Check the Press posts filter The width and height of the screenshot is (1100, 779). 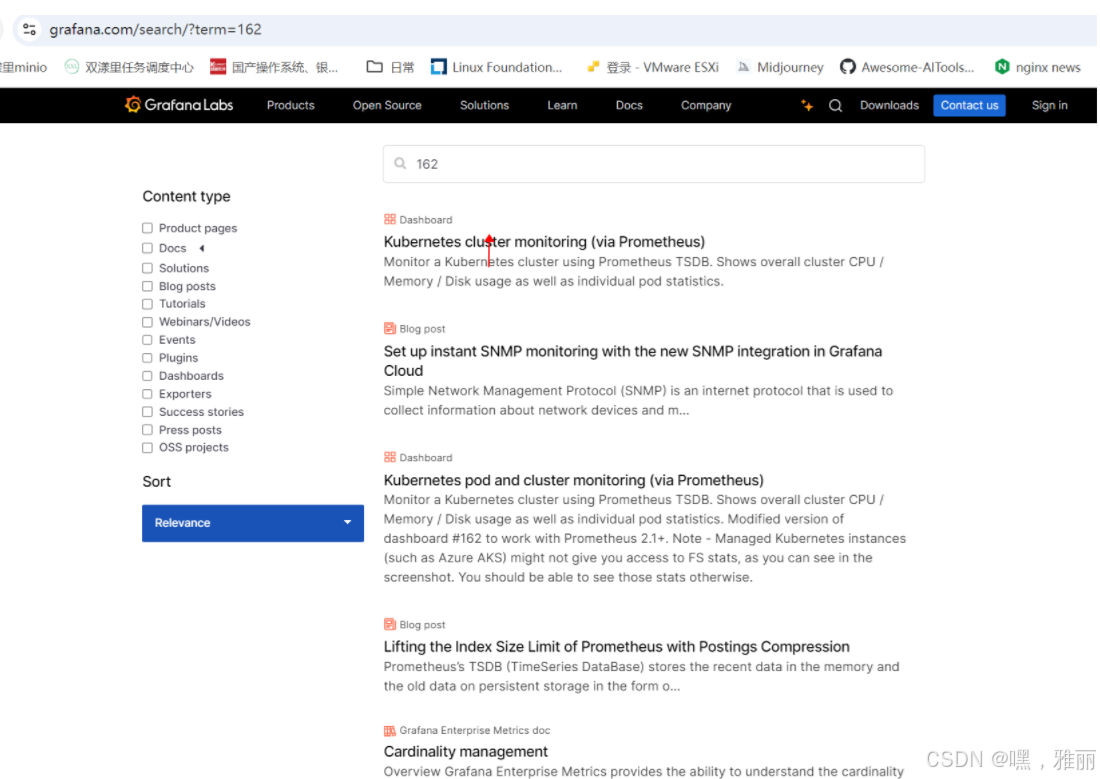(x=147, y=430)
